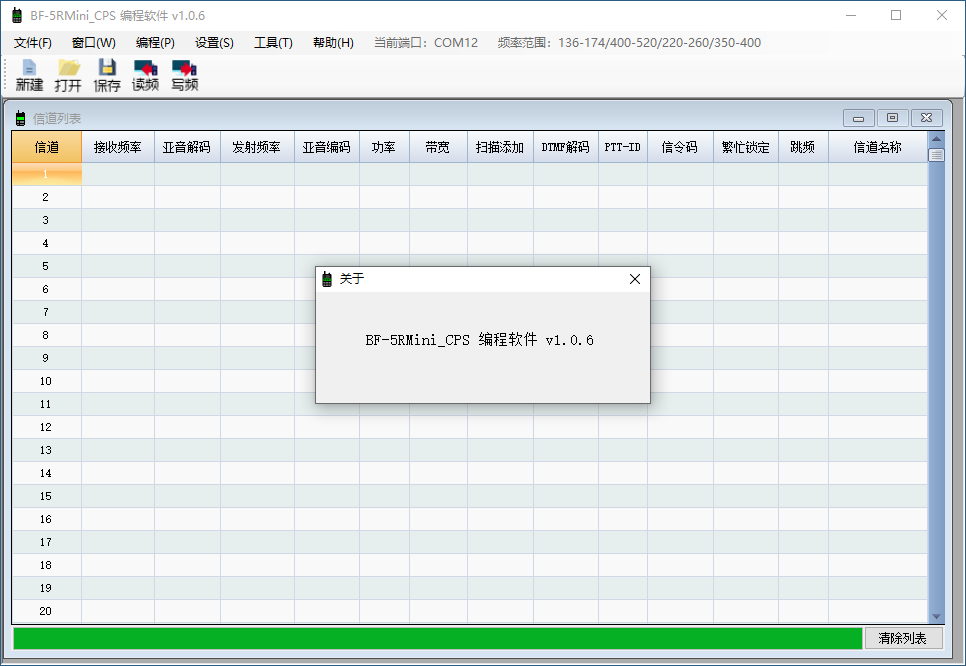Open the 文件(F) menu
The image size is (966, 666).
(x=33, y=43)
